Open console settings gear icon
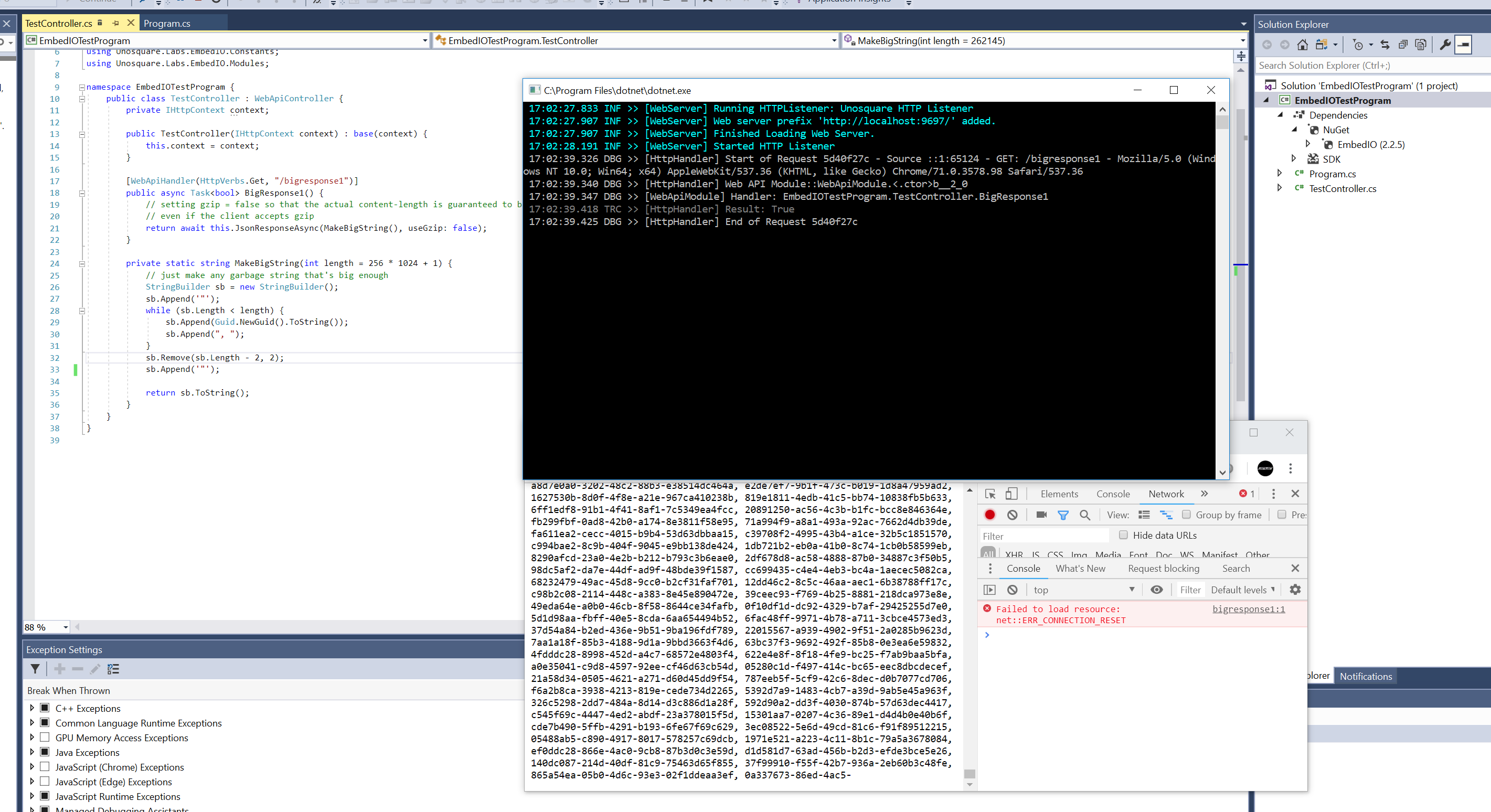Image resolution: width=1491 pixels, height=812 pixels. tap(1295, 589)
